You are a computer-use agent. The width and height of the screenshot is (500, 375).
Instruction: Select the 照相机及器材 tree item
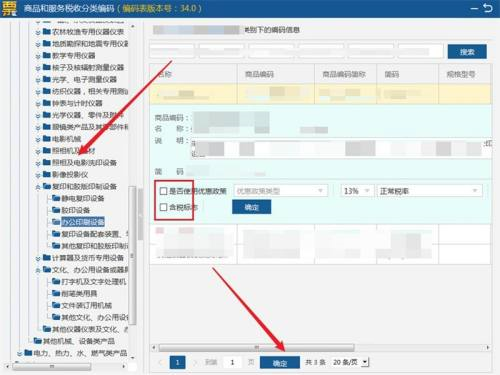73,151
